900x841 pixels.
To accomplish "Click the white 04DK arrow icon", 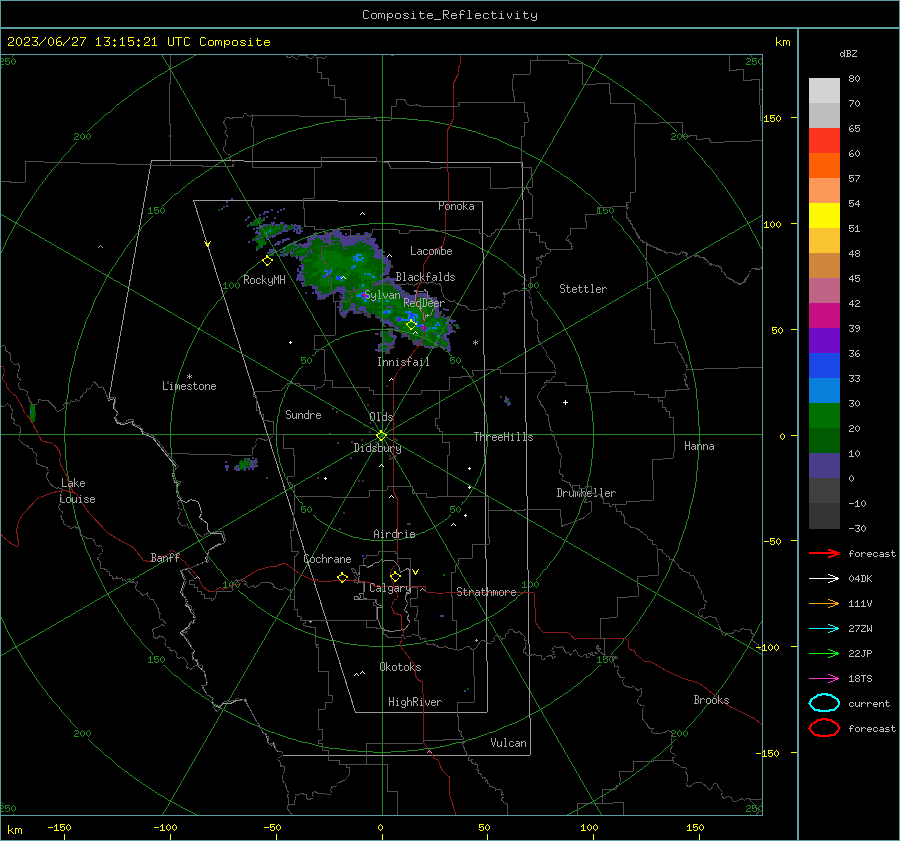I will point(824,579).
